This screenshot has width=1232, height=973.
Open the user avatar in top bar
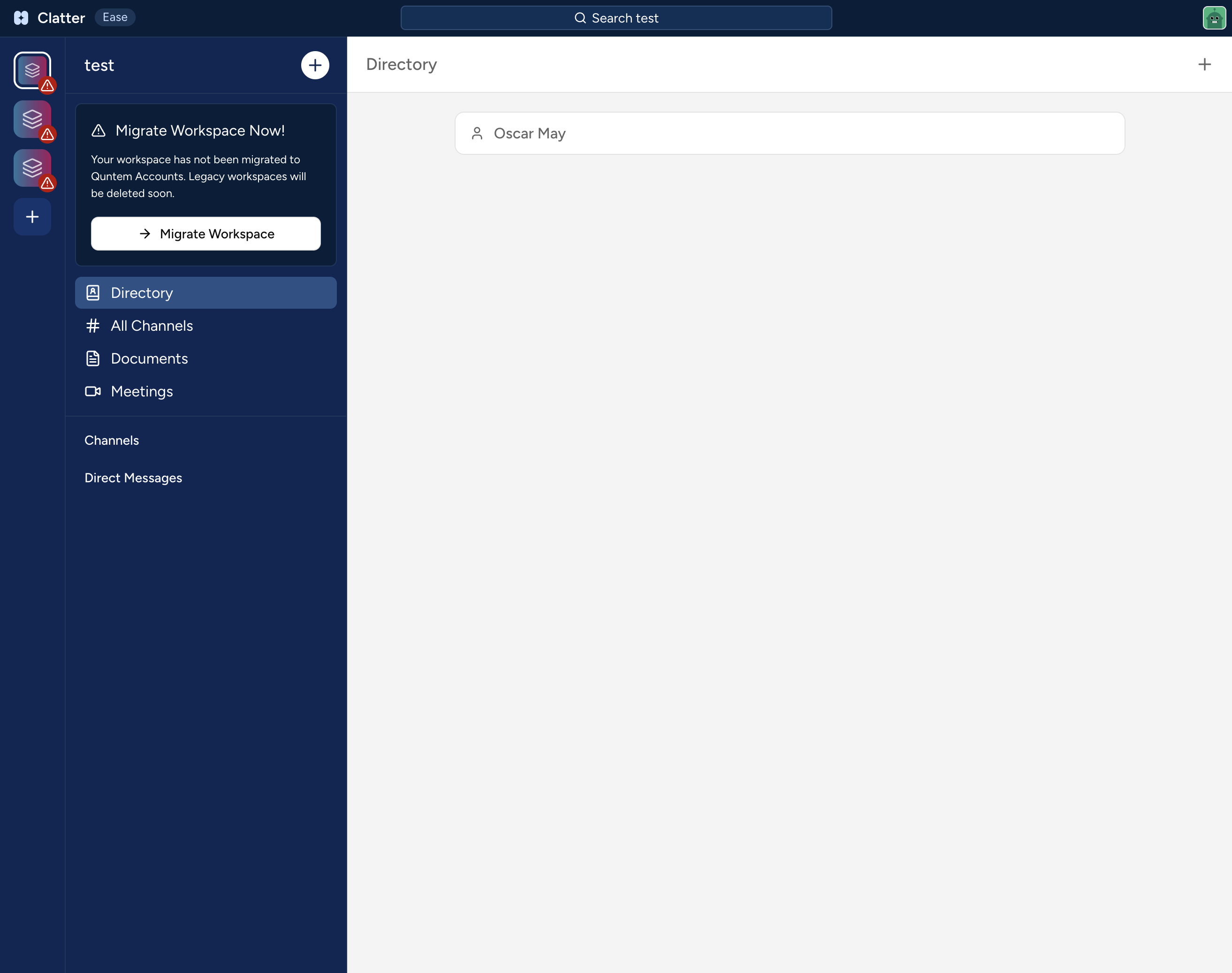point(1214,18)
